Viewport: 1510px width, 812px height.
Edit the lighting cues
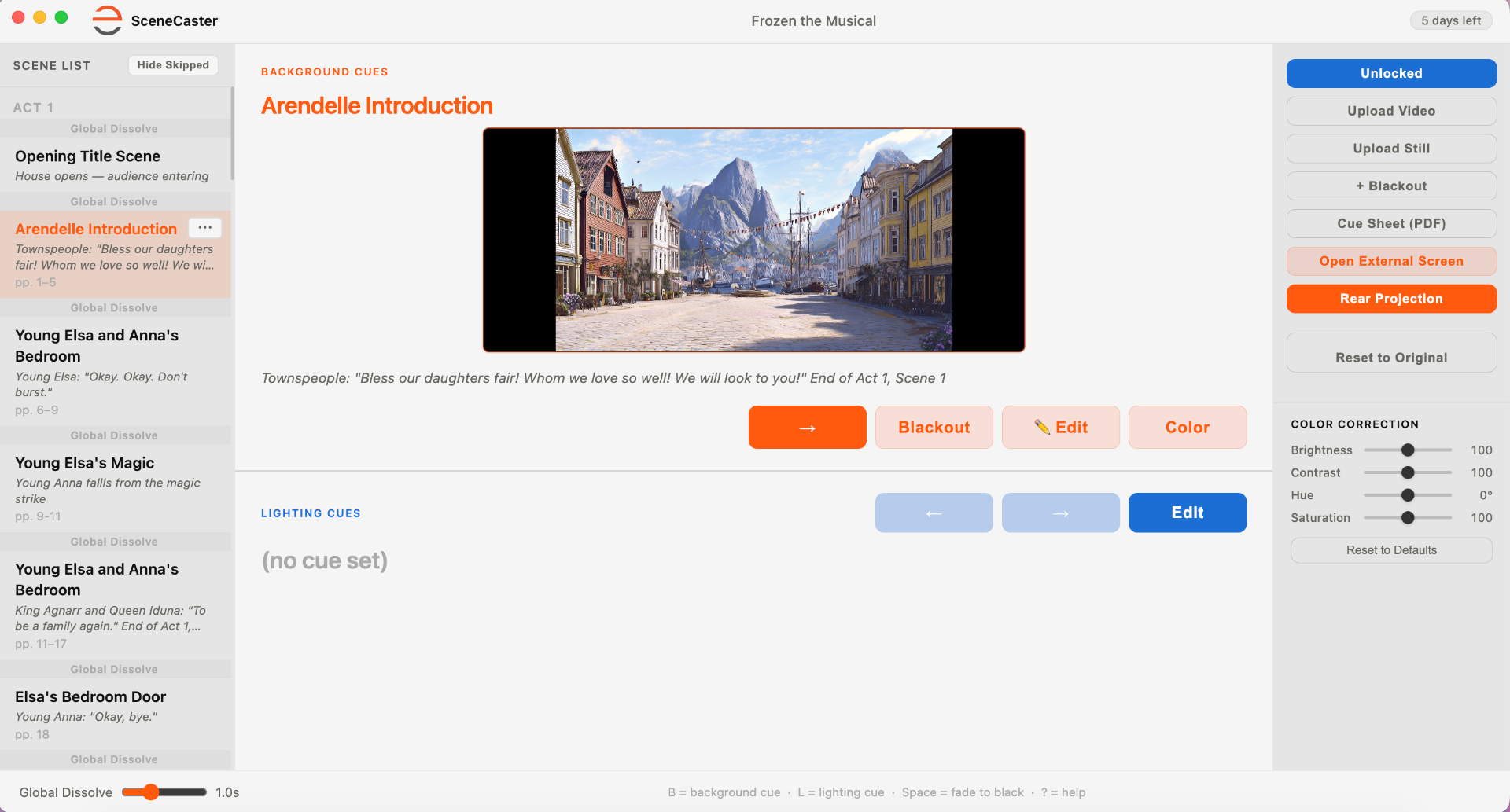click(1187, 513)
